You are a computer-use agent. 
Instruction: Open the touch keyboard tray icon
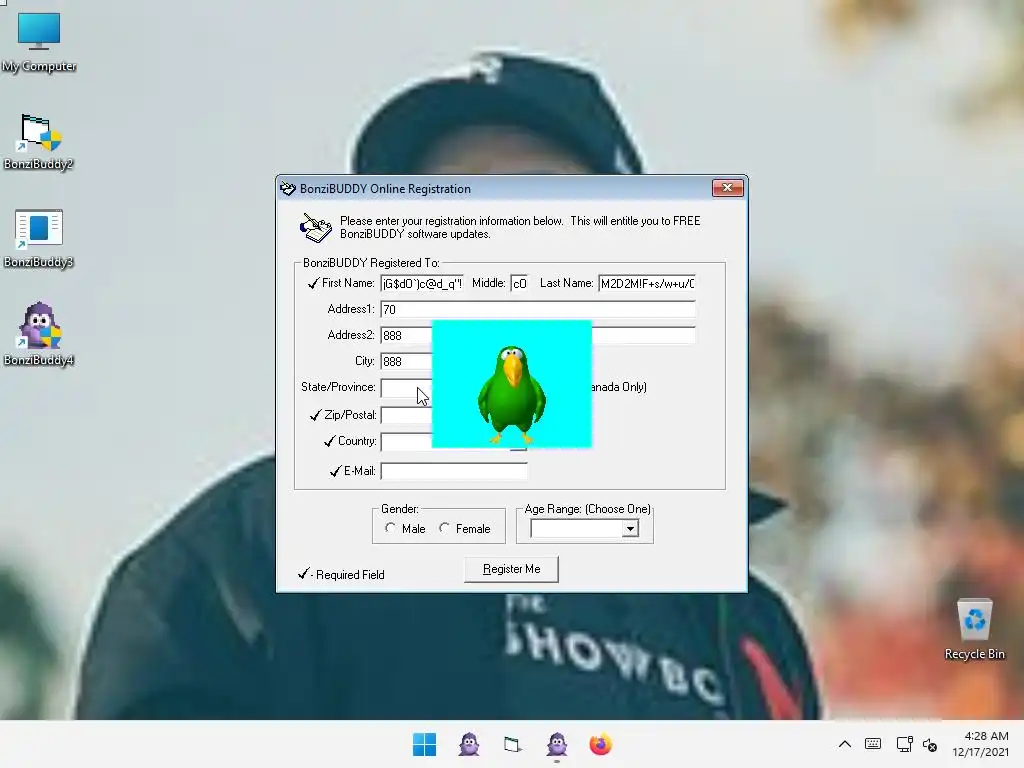pos(872,744)
